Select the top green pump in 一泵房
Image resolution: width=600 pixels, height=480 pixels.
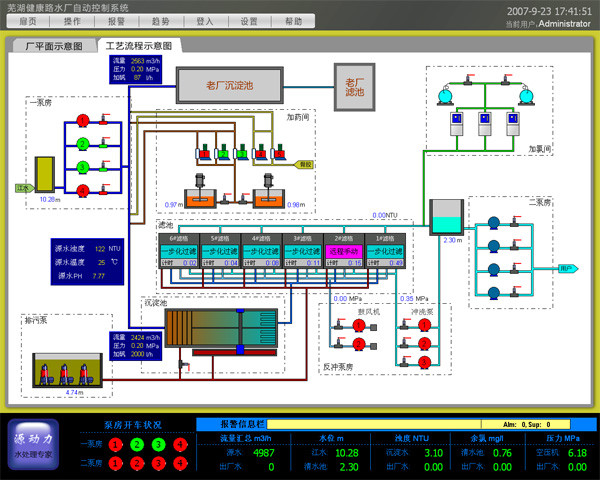tap(84, 125)
